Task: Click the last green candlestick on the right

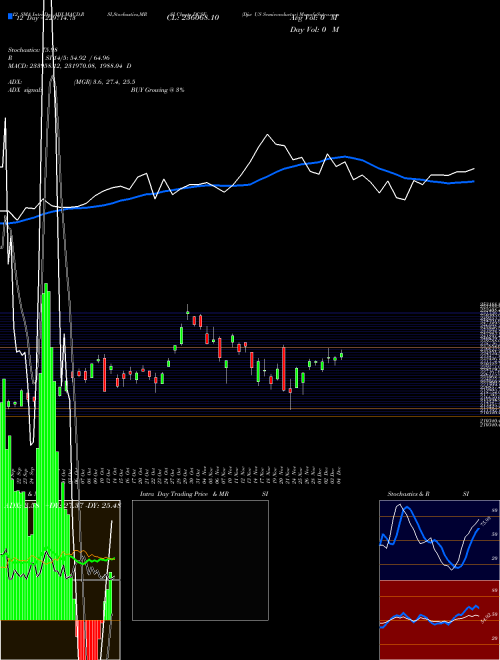Action: coord(341,355)
